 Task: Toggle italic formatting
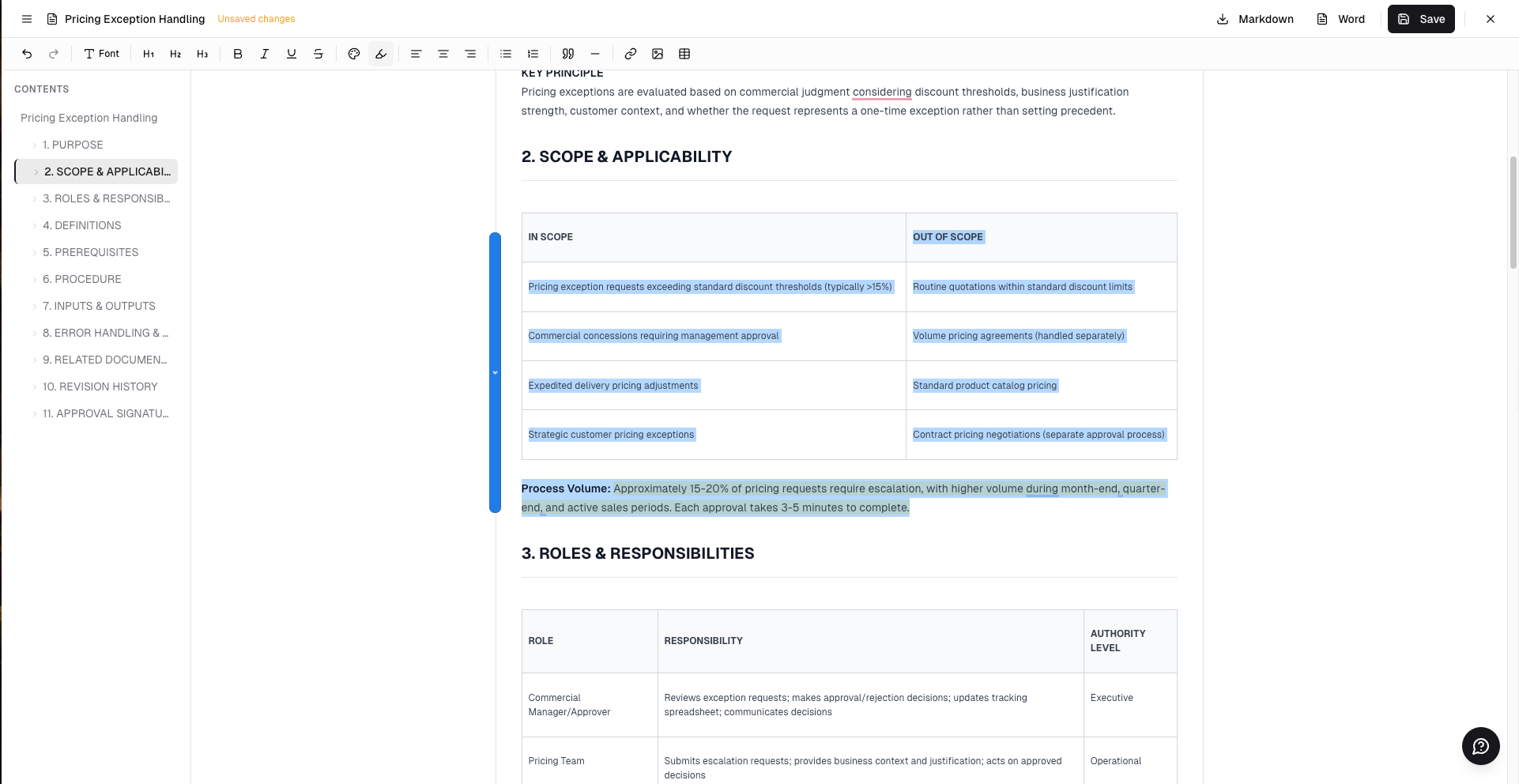click(265, 54)
